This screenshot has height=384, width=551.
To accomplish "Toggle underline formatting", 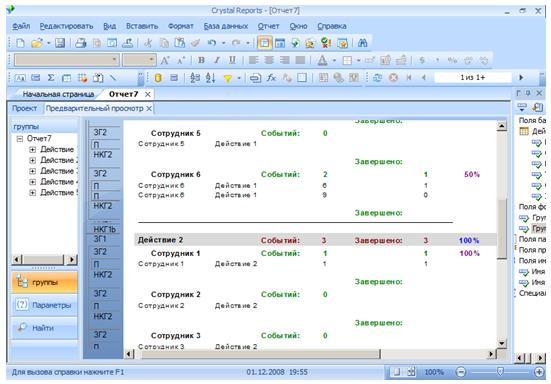I will coord(232,60).
